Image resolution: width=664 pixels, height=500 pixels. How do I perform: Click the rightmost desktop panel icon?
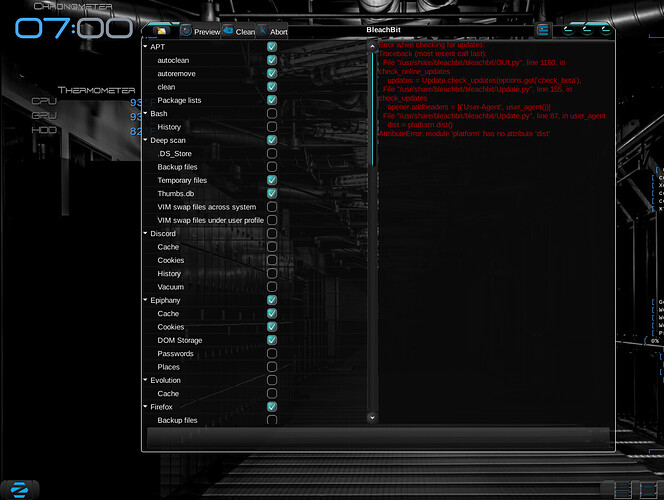pyautogui.click(x=647, y=489)
